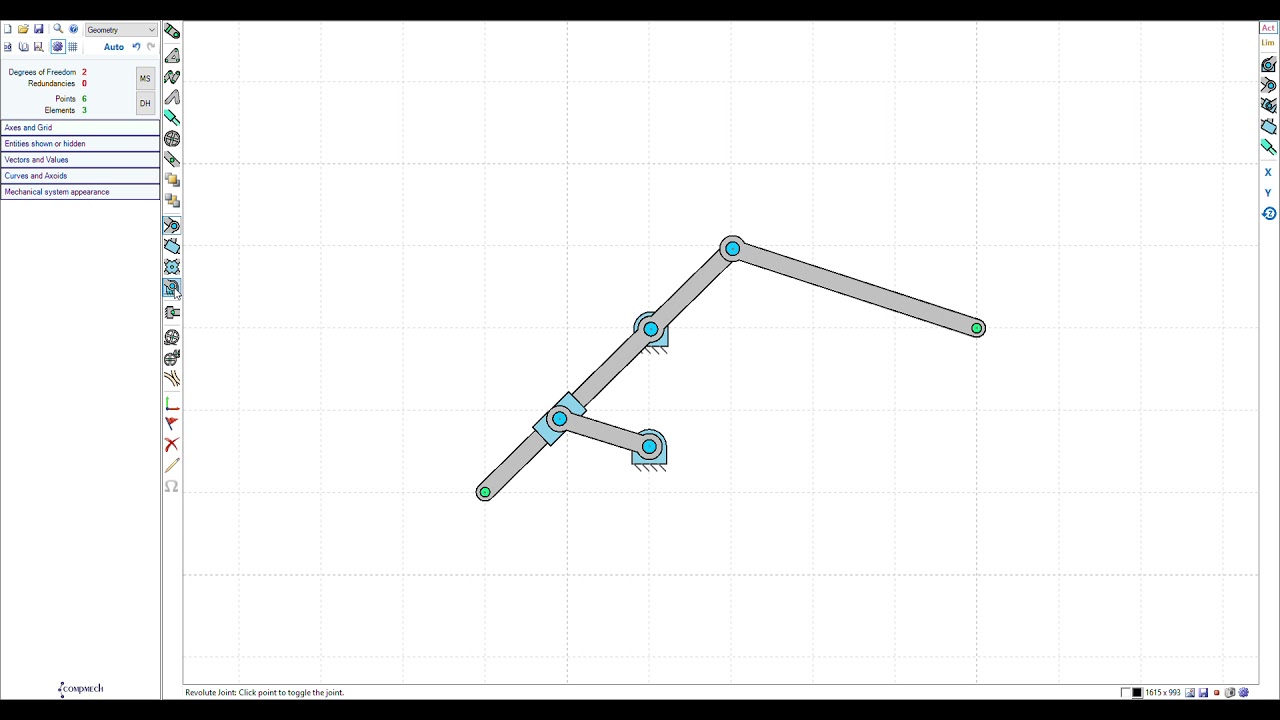This screenshot has height=720, width=1280.
Task: Create a new file from the toolbar
Action: click(8, 29)
